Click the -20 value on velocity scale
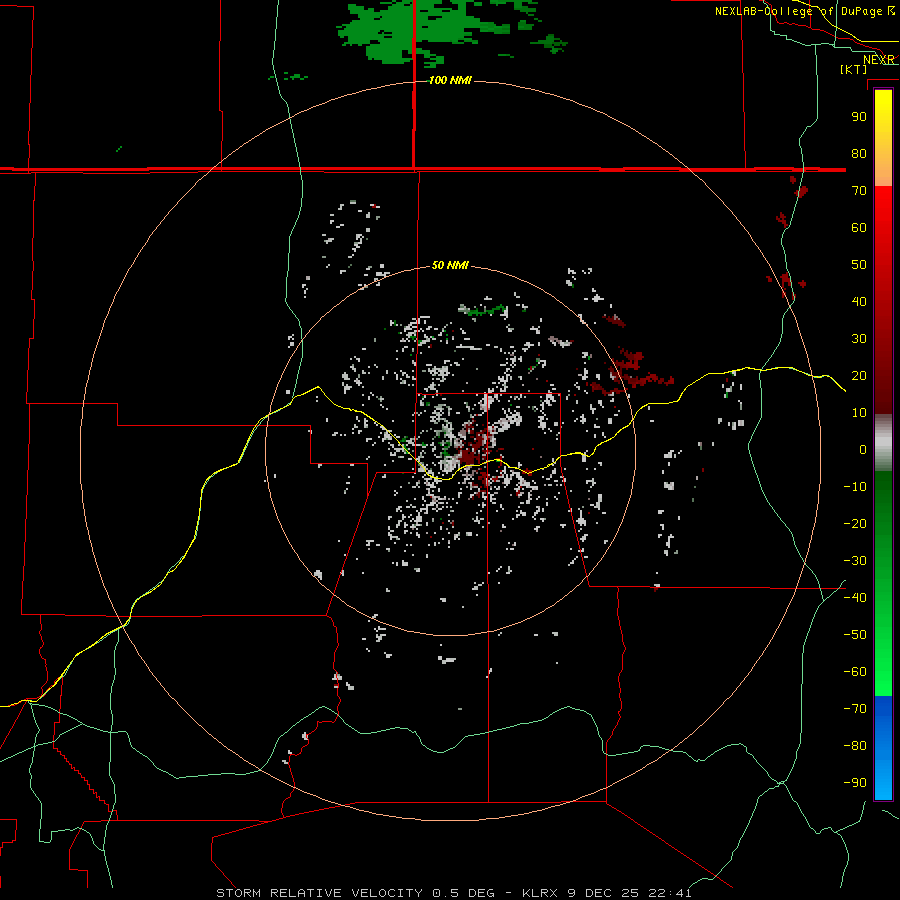Viewport: 900px width, 900px height. pos(855,523)
